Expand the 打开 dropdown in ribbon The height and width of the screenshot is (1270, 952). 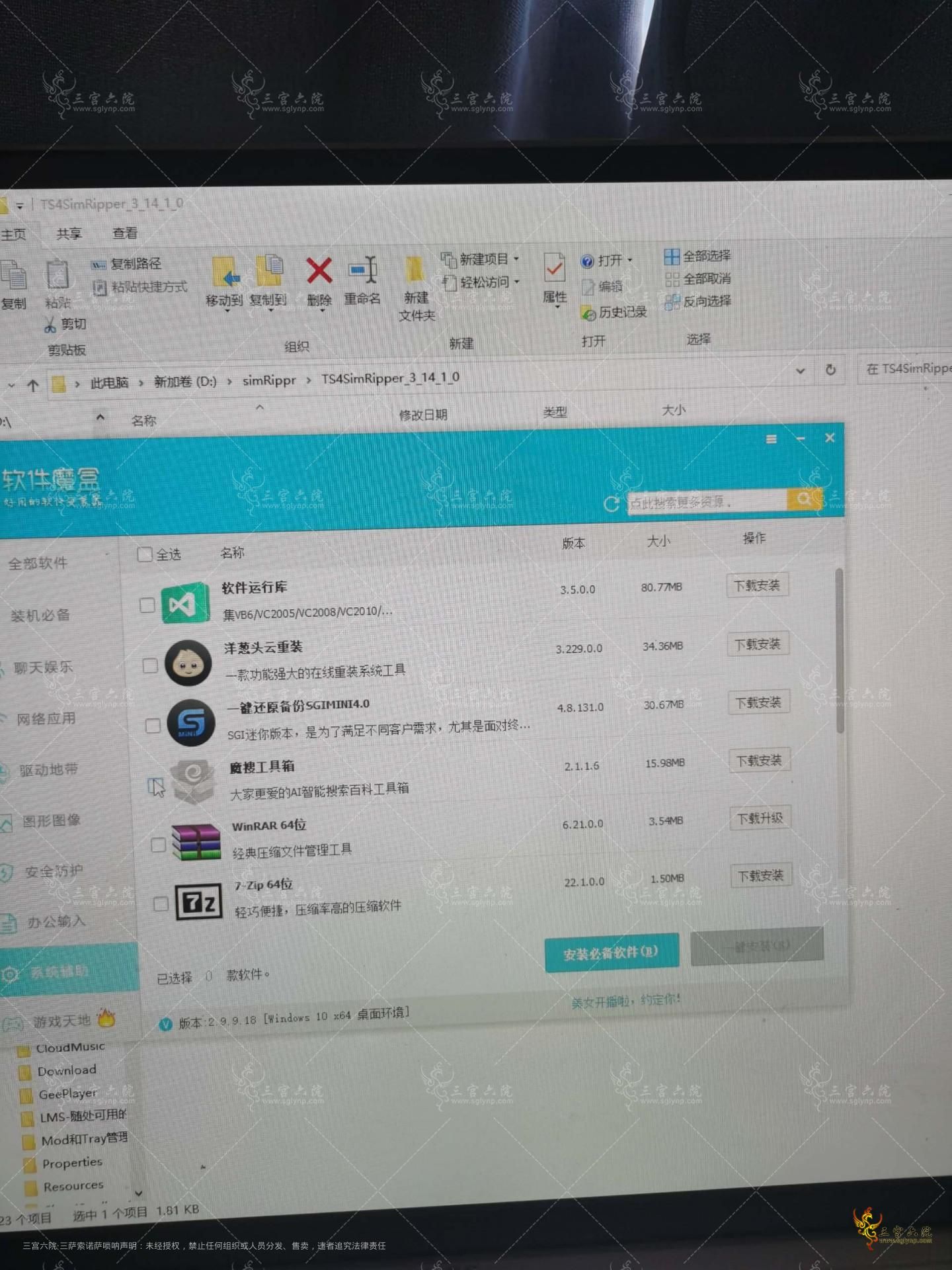pos(630,261)
